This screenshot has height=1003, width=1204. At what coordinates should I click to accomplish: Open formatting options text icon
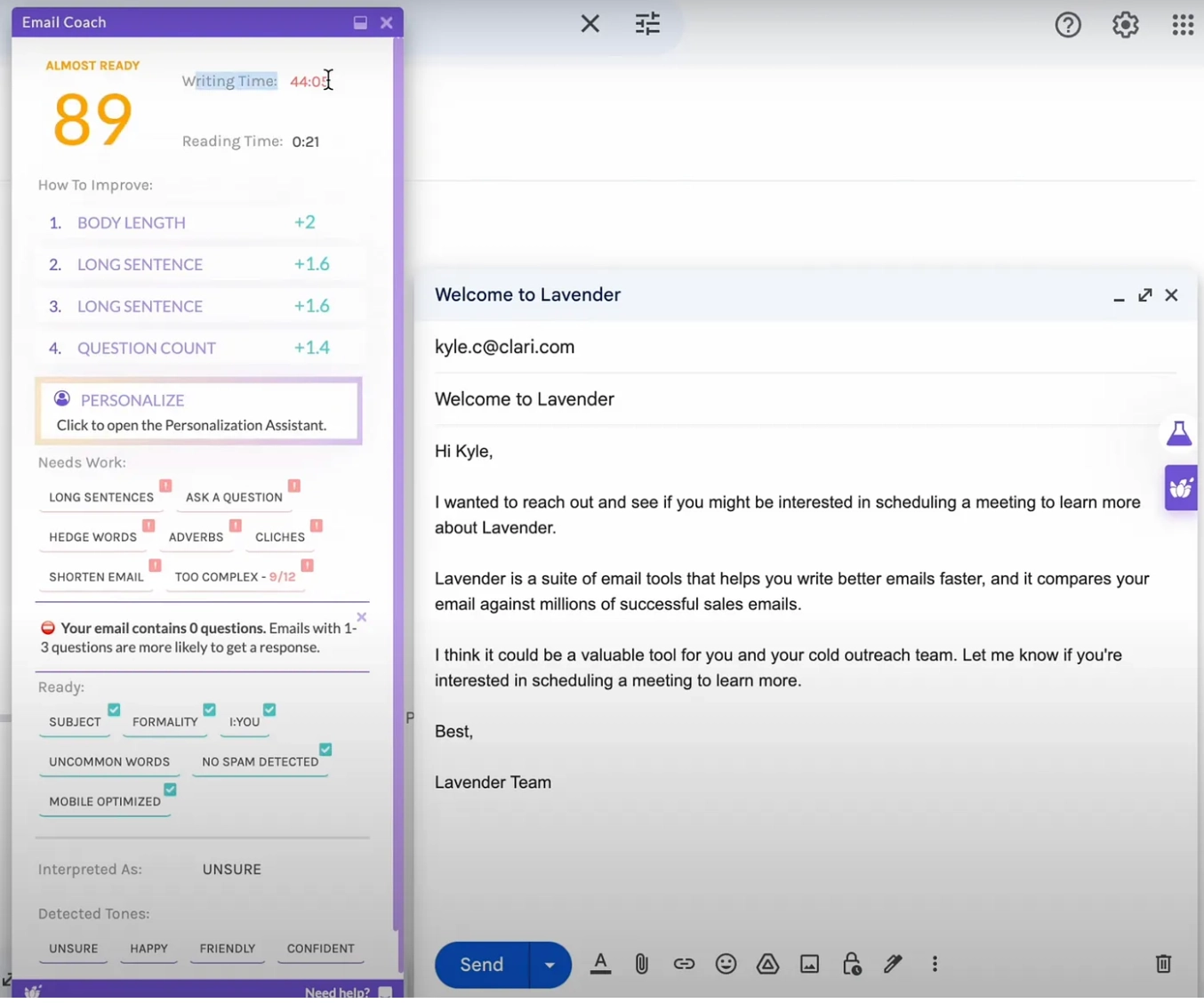(600, 964)
